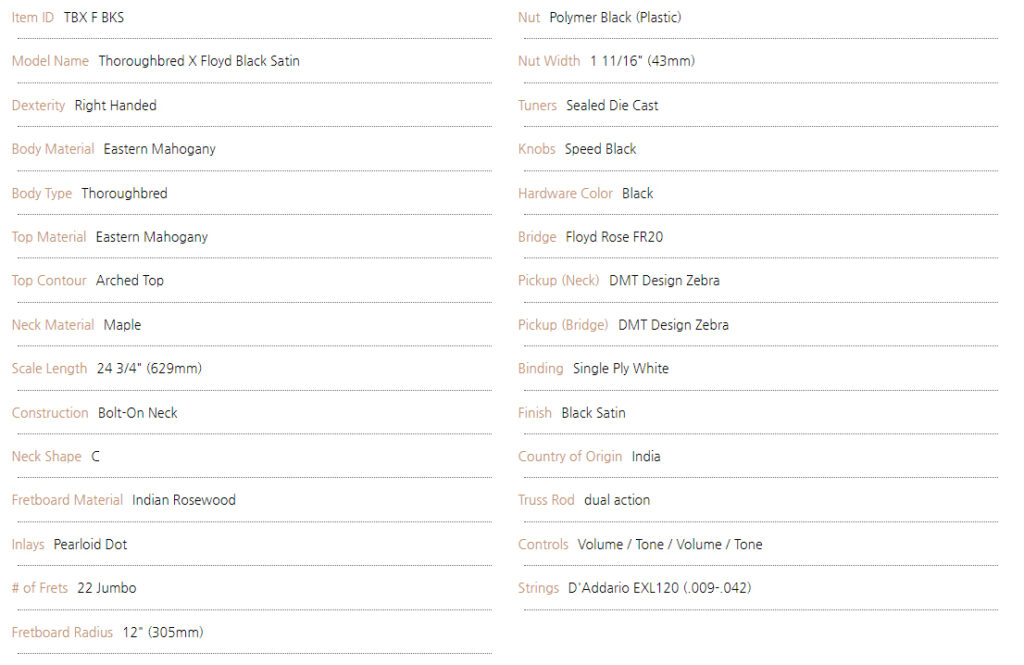The image size is (1024, 665).
Task: Select the Tuners Sealed Die Cast entry
Action: (x=612, y=106)
